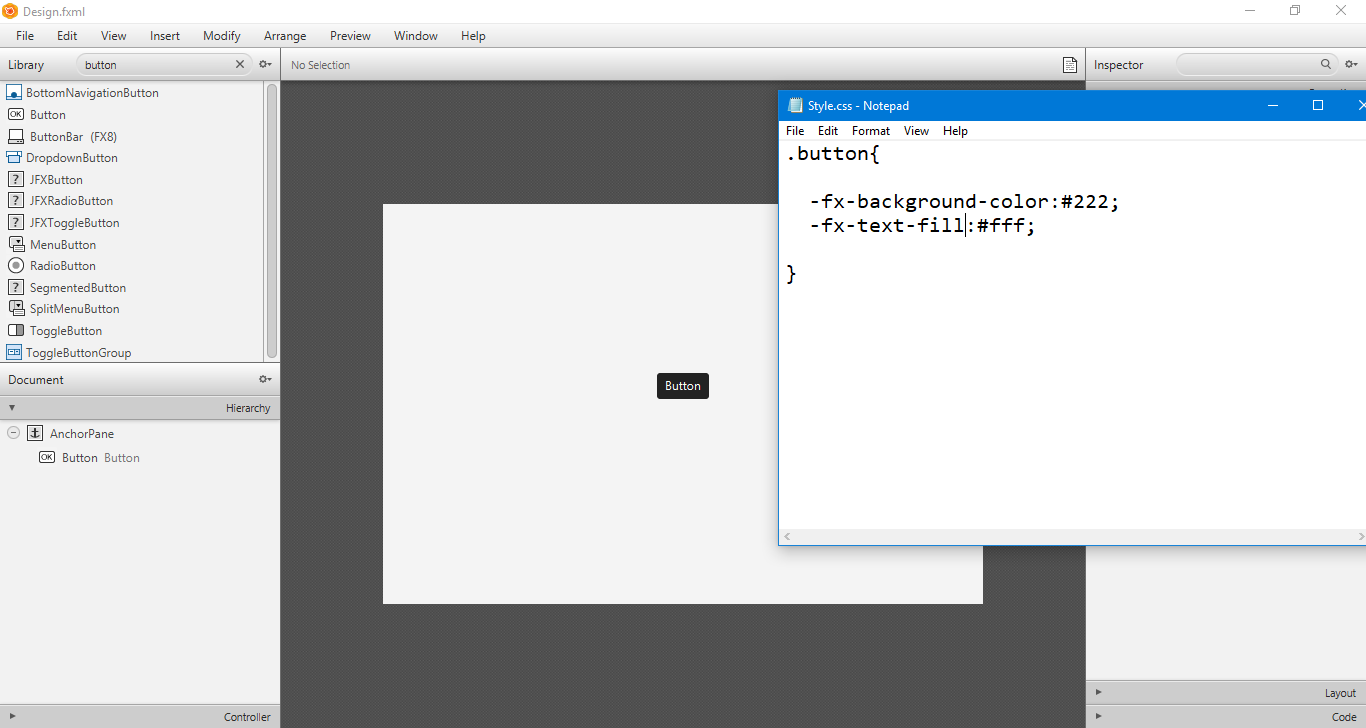Select AnchorPane in the Hierarchy tree
1366x728 pixels.
click(x=84, y=432)
